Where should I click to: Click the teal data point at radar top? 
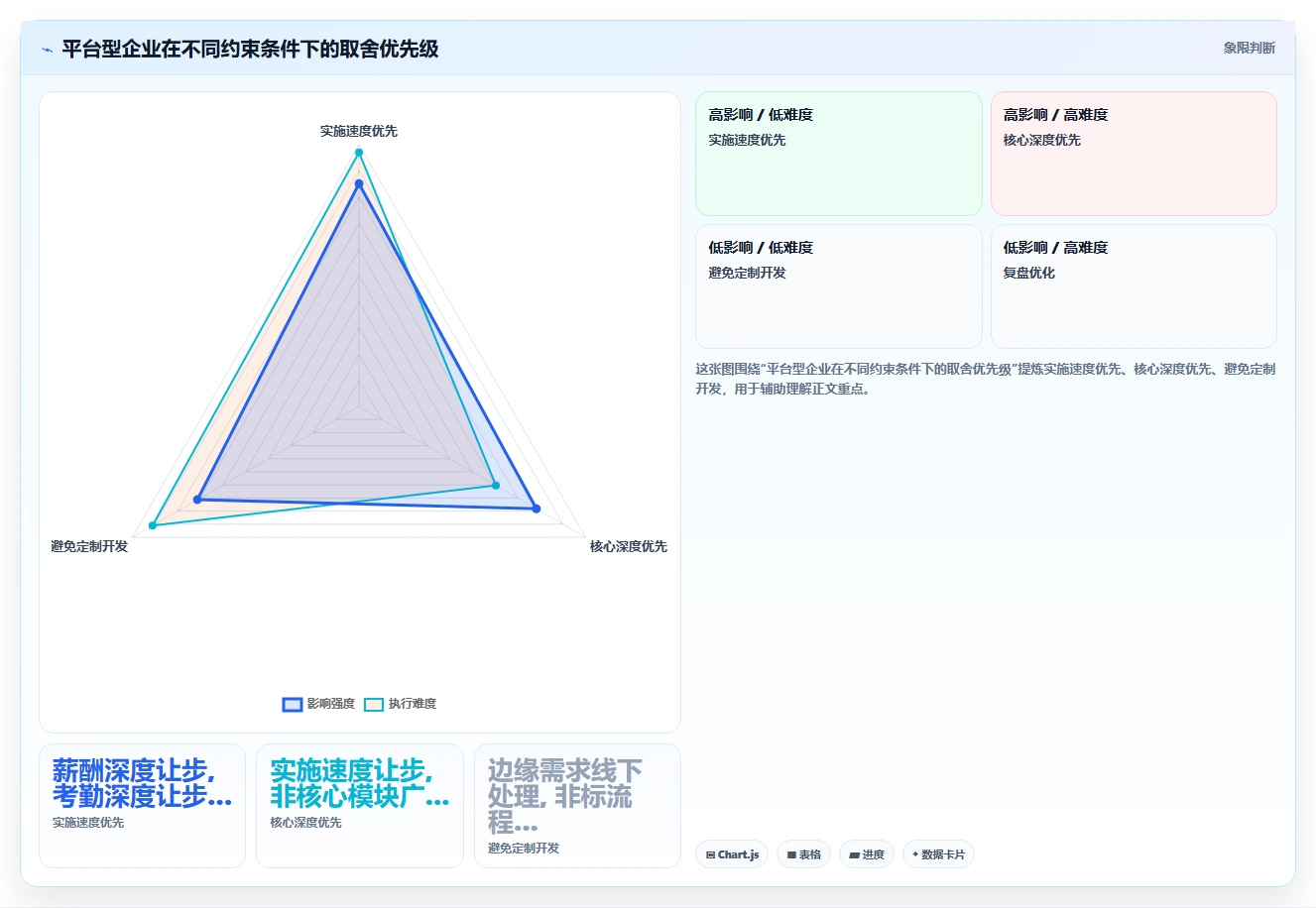click(x=359, y=153)
